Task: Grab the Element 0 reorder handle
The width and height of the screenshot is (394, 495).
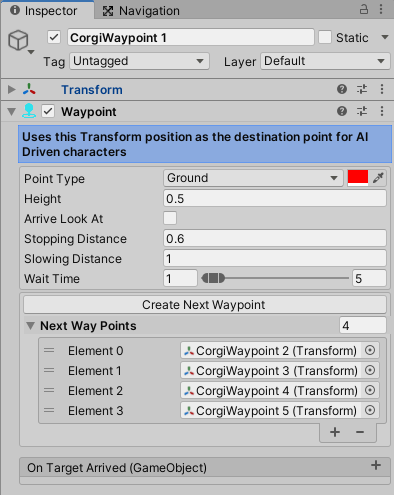Action: [49, 350]
